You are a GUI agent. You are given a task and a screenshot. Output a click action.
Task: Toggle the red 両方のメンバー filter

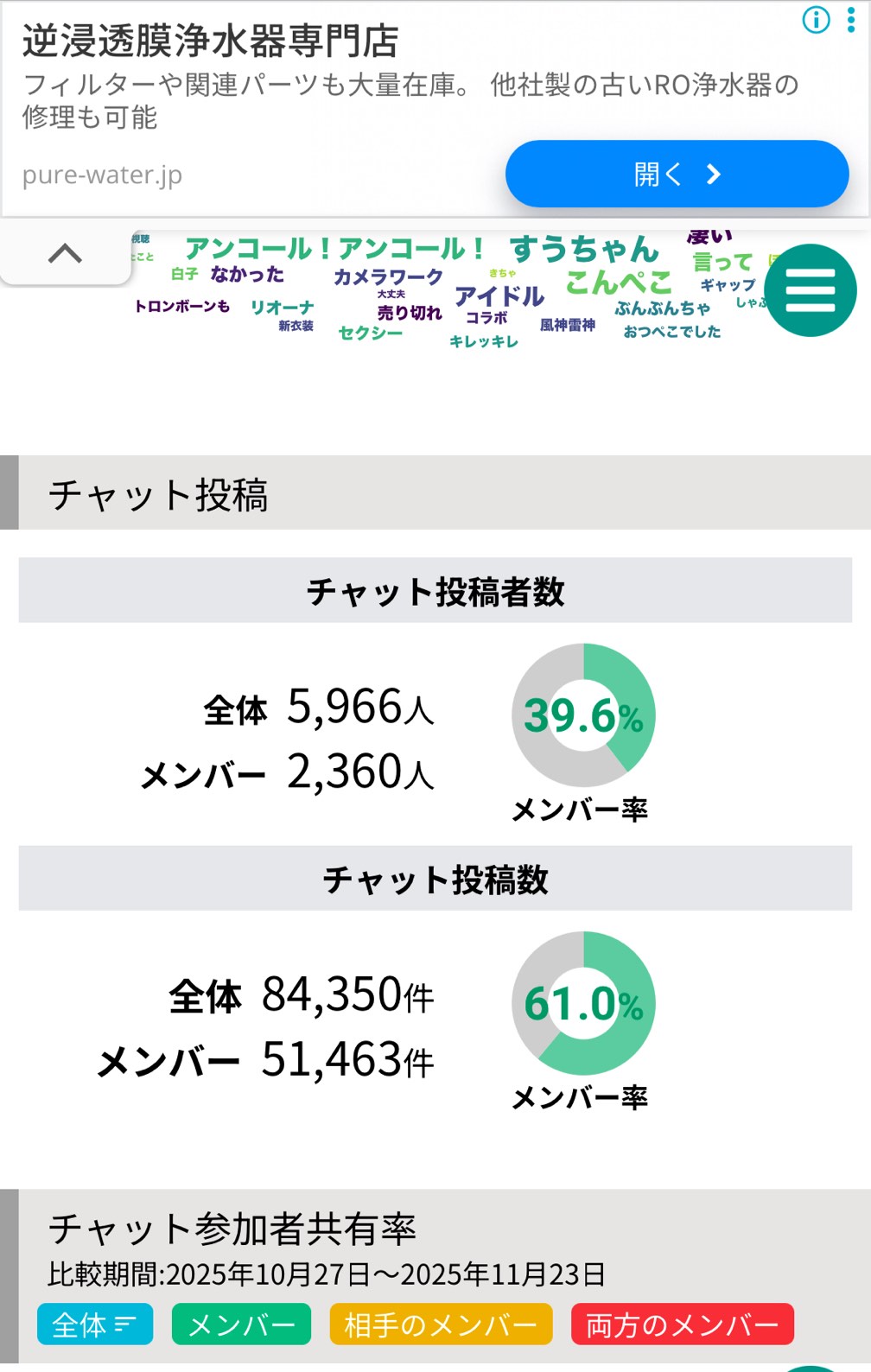[x=682, y=1324]
